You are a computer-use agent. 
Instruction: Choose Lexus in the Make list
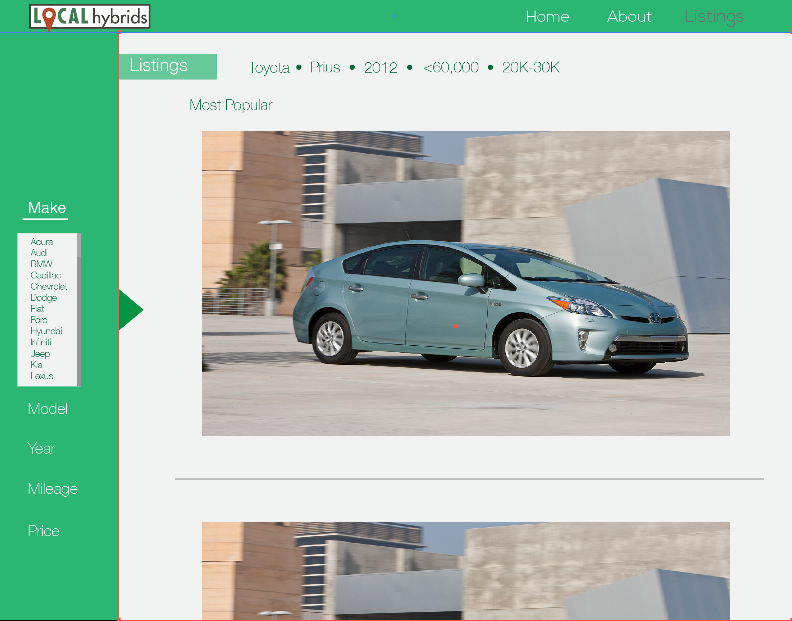click(41, 376)
